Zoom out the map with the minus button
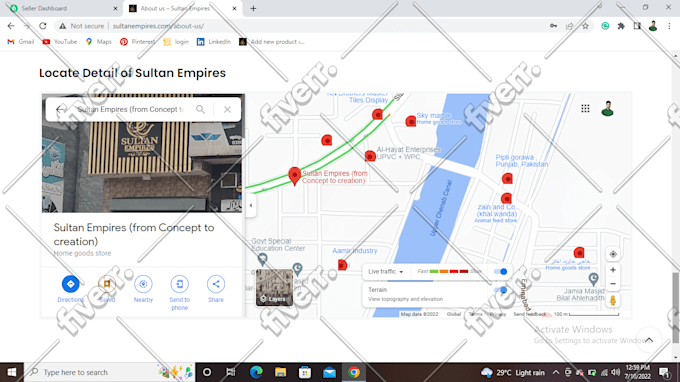Viewport: 680px width, 382px height. [x=613, y=284]
